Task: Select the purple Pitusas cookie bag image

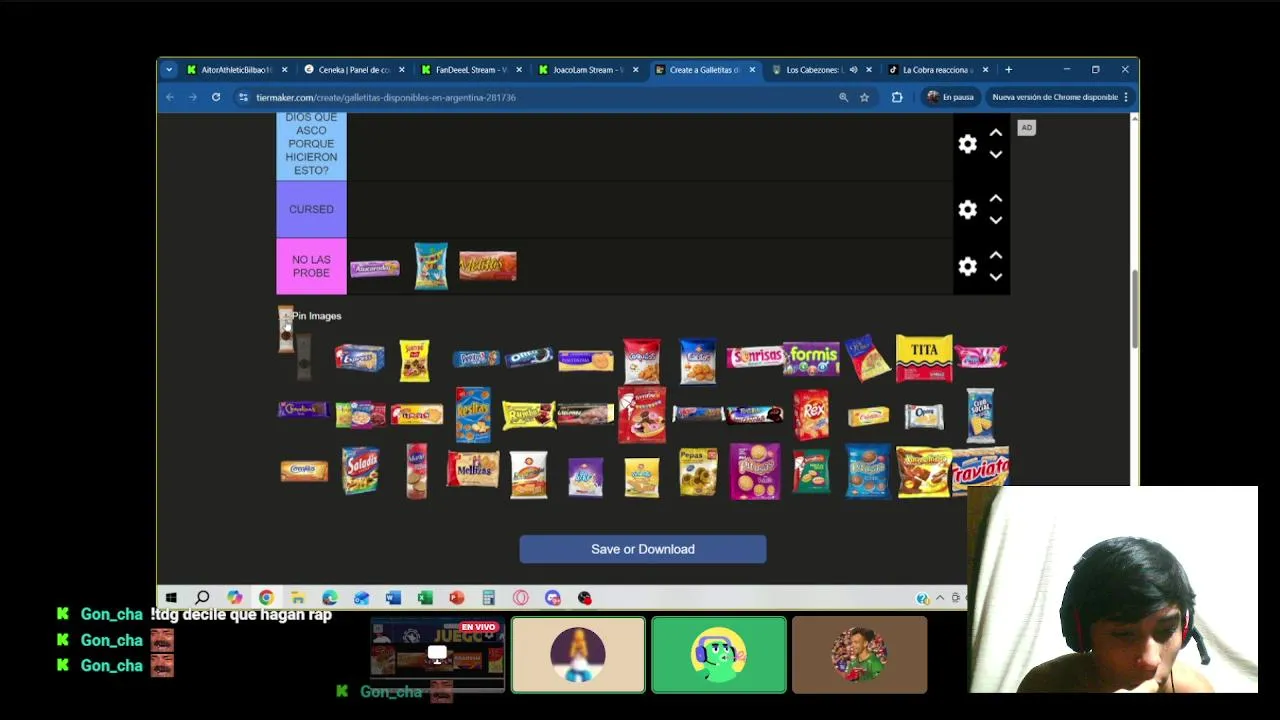Action: [x=755, y=471]
